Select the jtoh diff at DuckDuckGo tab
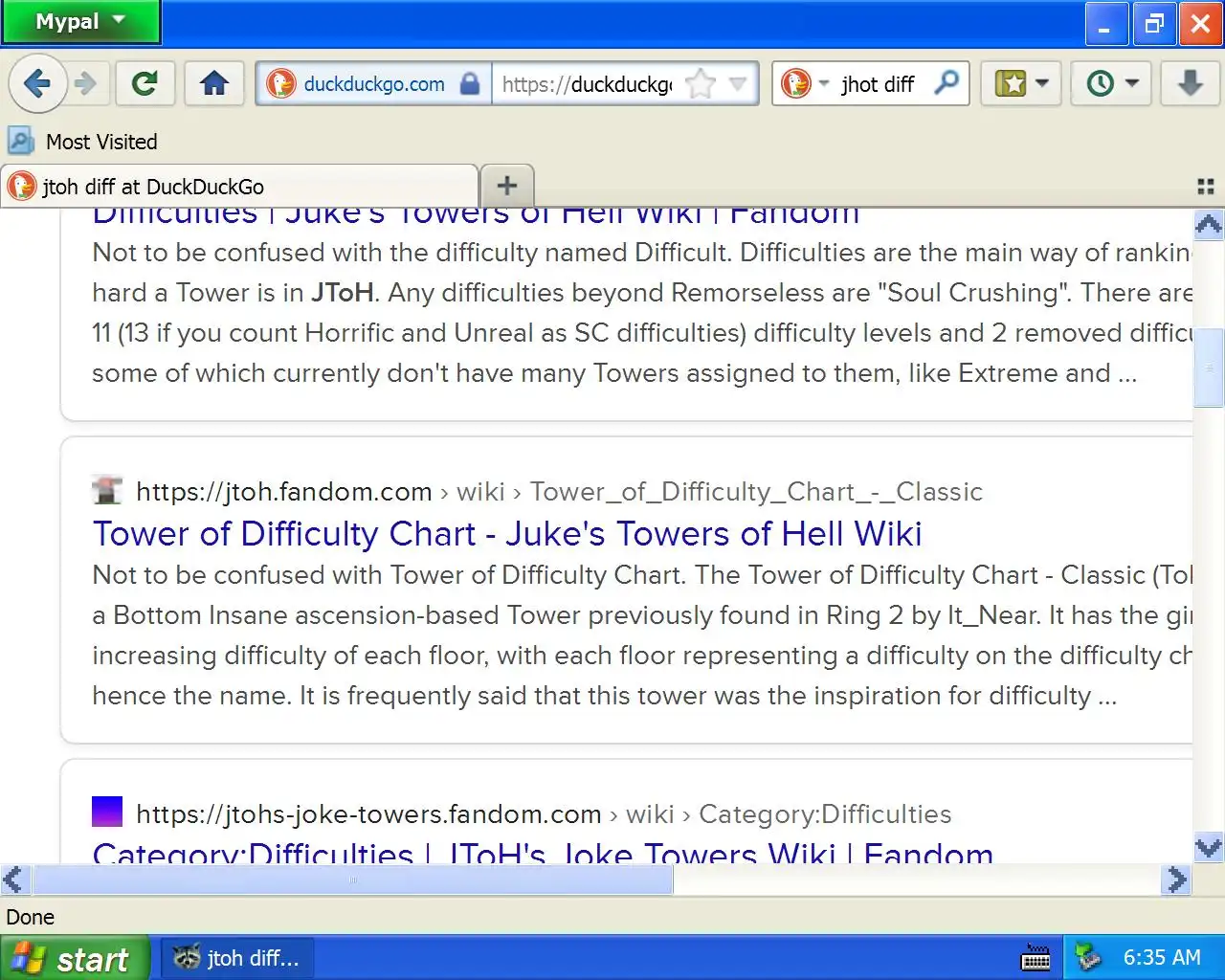 (239, 187)
